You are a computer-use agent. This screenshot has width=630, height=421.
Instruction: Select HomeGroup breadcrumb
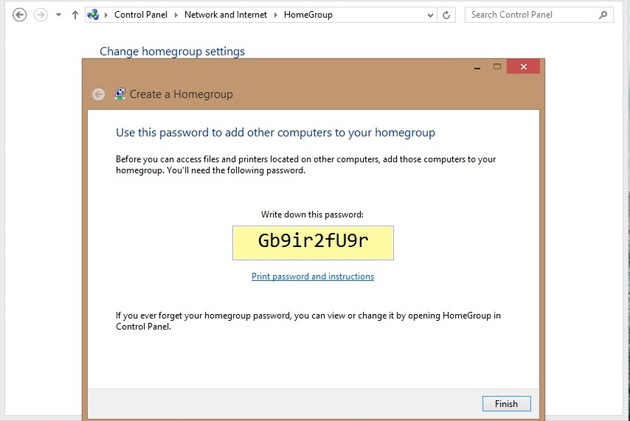tap(308, 15)
